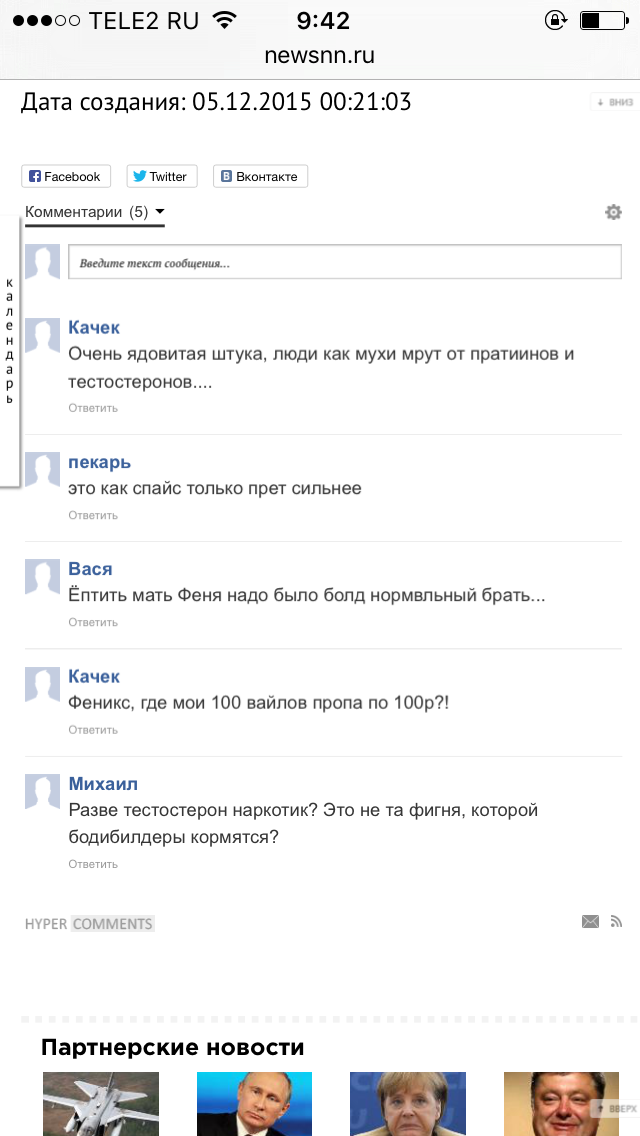Click the avatar beside Вася's comment
This screenshot has width=640, height=1136.
coord(43,577)
